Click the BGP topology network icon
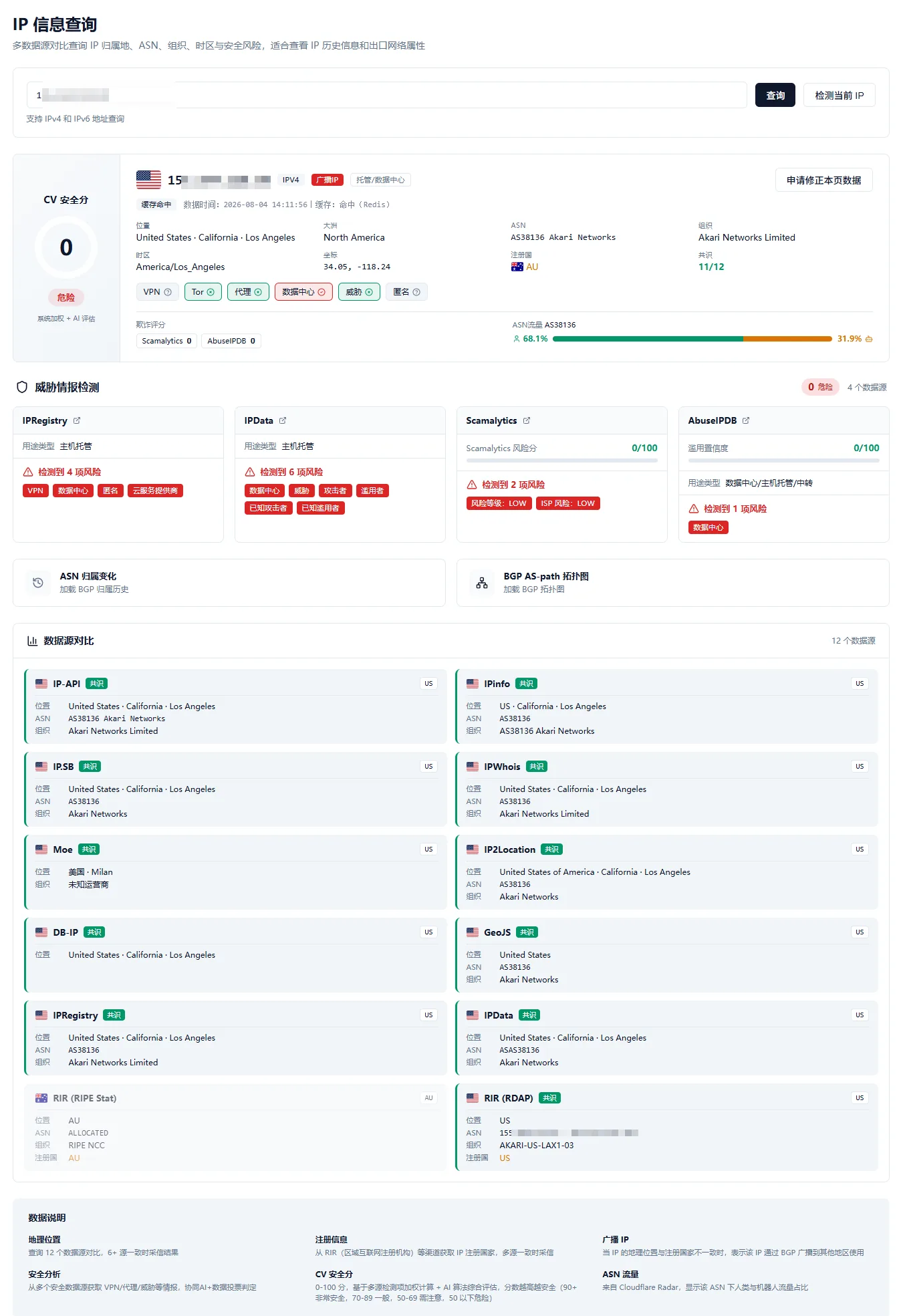The height and width of the screenshot is (1316, 897). 482,583
